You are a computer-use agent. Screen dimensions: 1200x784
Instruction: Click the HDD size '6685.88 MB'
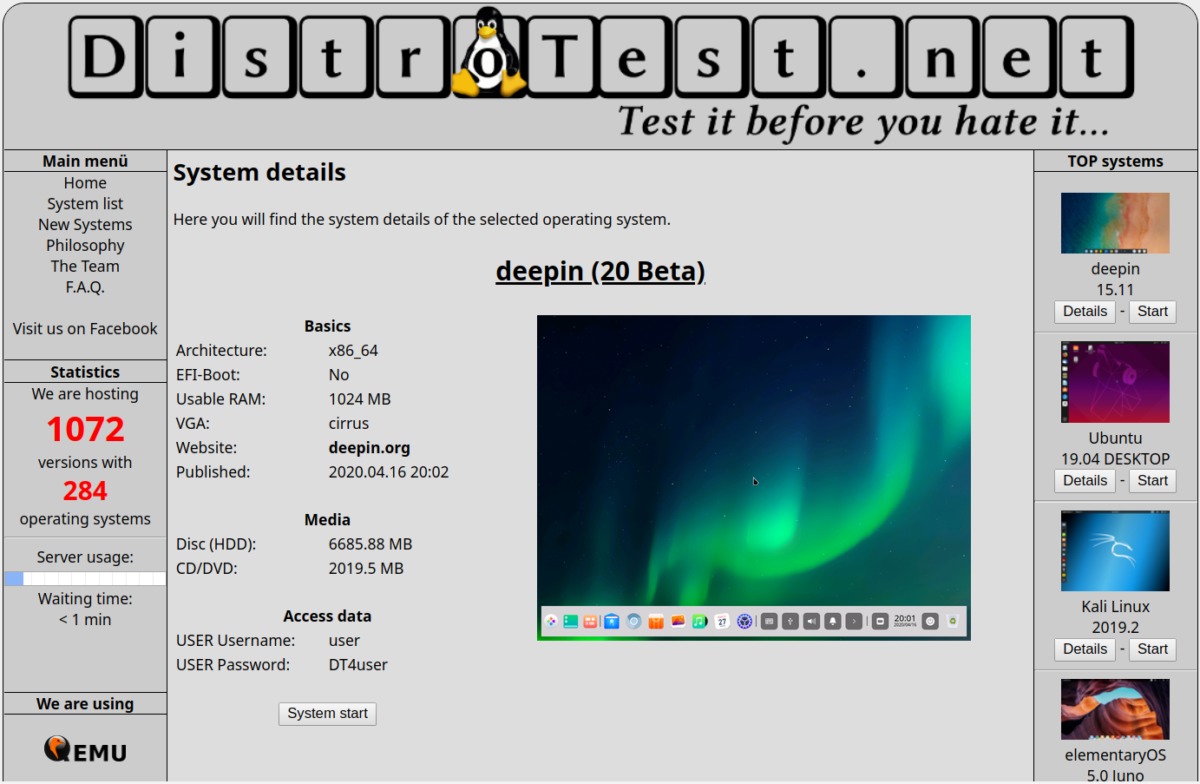[370, 545]
